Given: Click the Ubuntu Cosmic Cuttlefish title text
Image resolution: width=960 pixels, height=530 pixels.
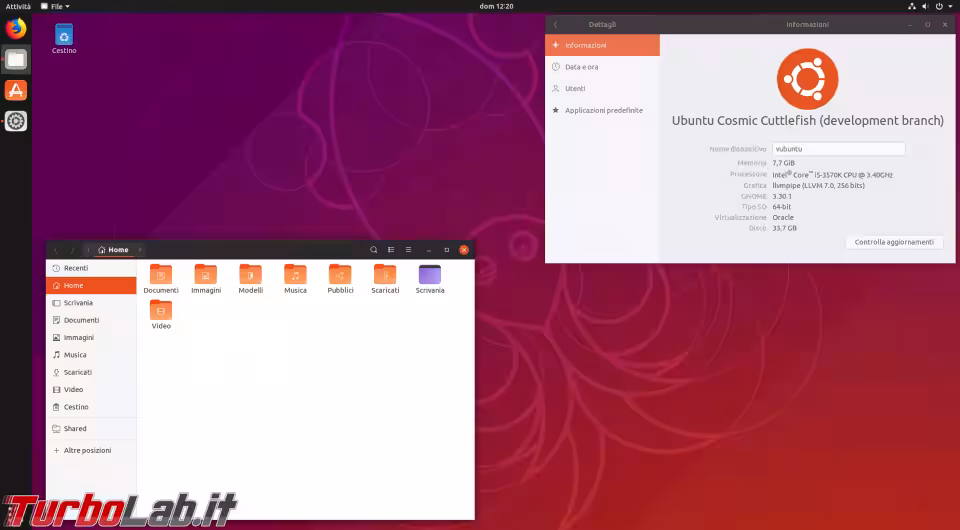Looking at the screenshot, I should coord(808,121).
